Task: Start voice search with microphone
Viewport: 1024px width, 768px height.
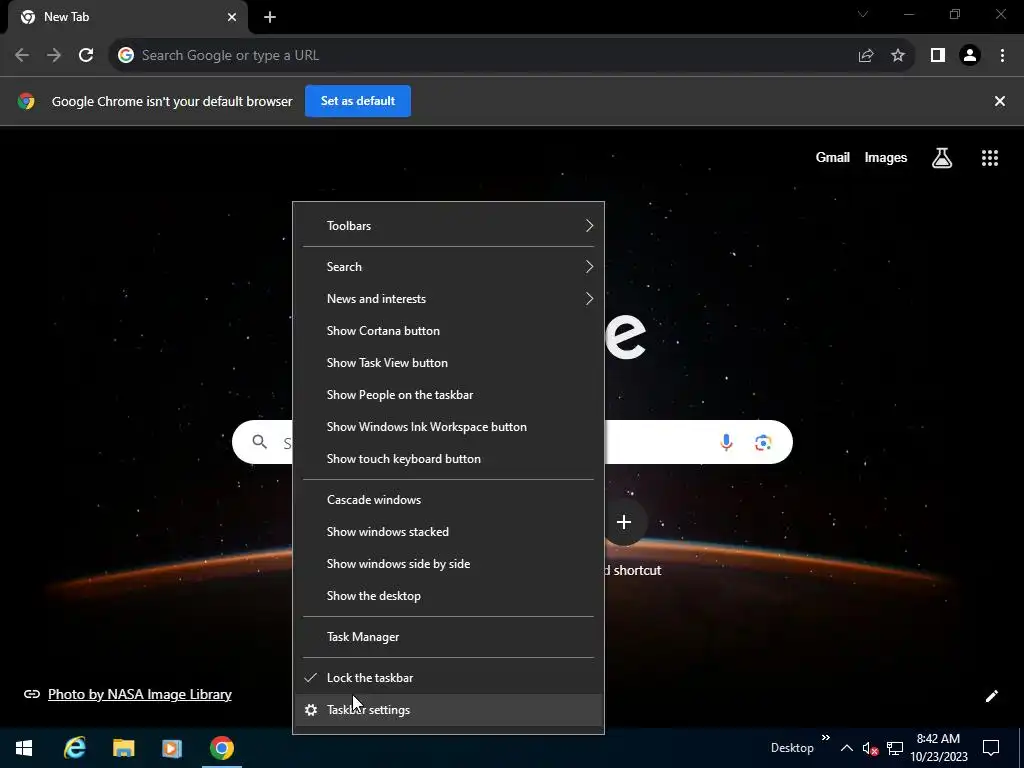Action: pyautogui.click(x=726, y=443)
